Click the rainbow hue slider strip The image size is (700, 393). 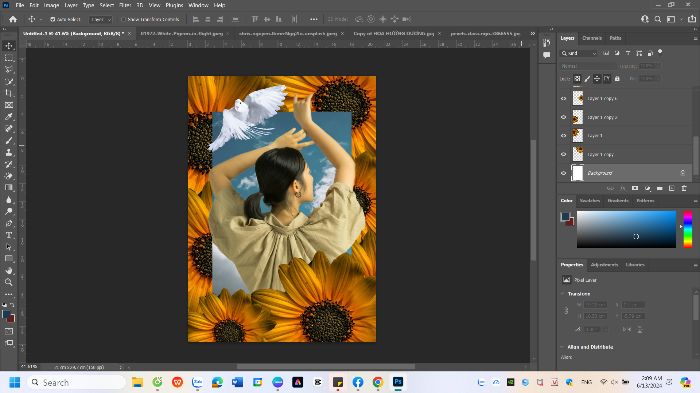click(x=688, y=230)
